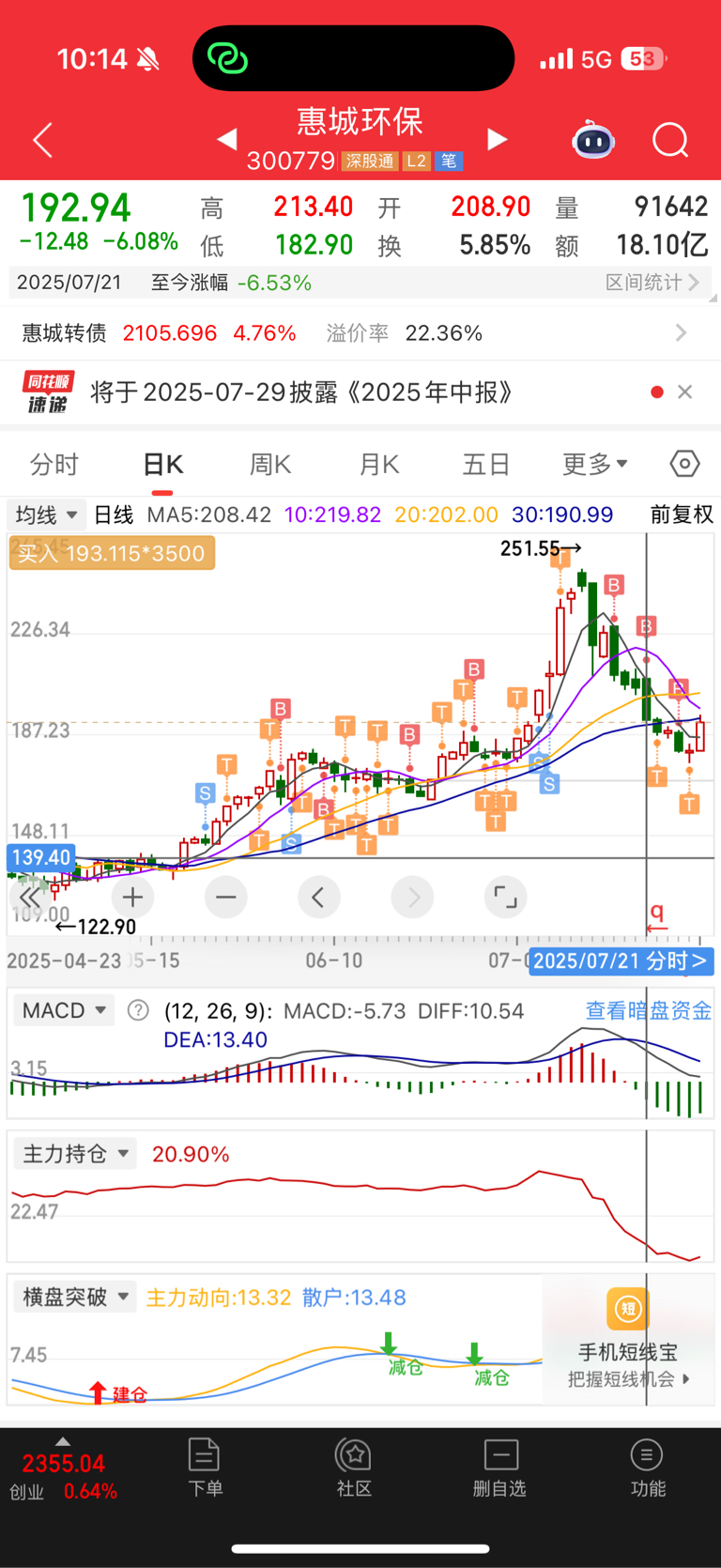The width and height of the screenshot is (721, 1568).
Task: Switch to 分时 tab
Action: point(54,464)
